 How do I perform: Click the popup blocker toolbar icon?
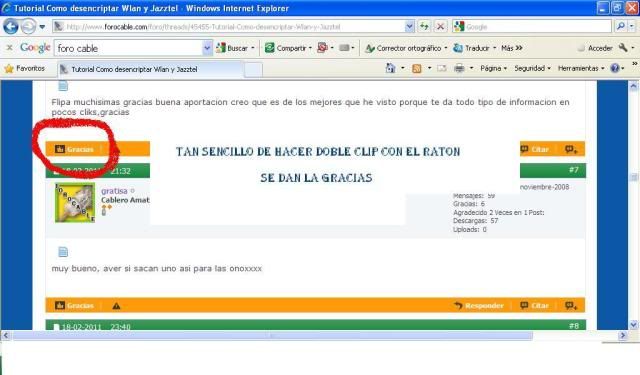[322, 48]
